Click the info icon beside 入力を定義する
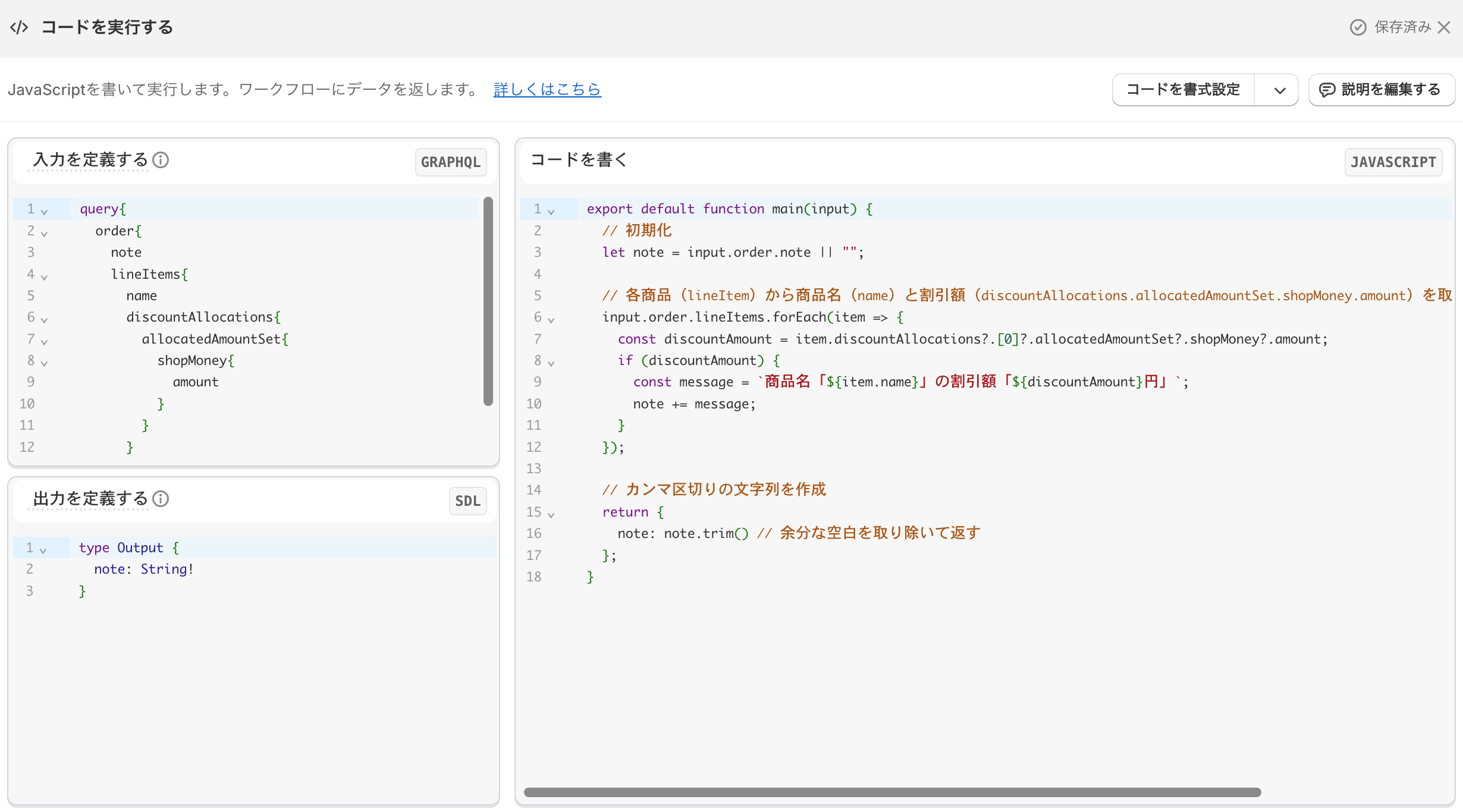 click(161, 160)
